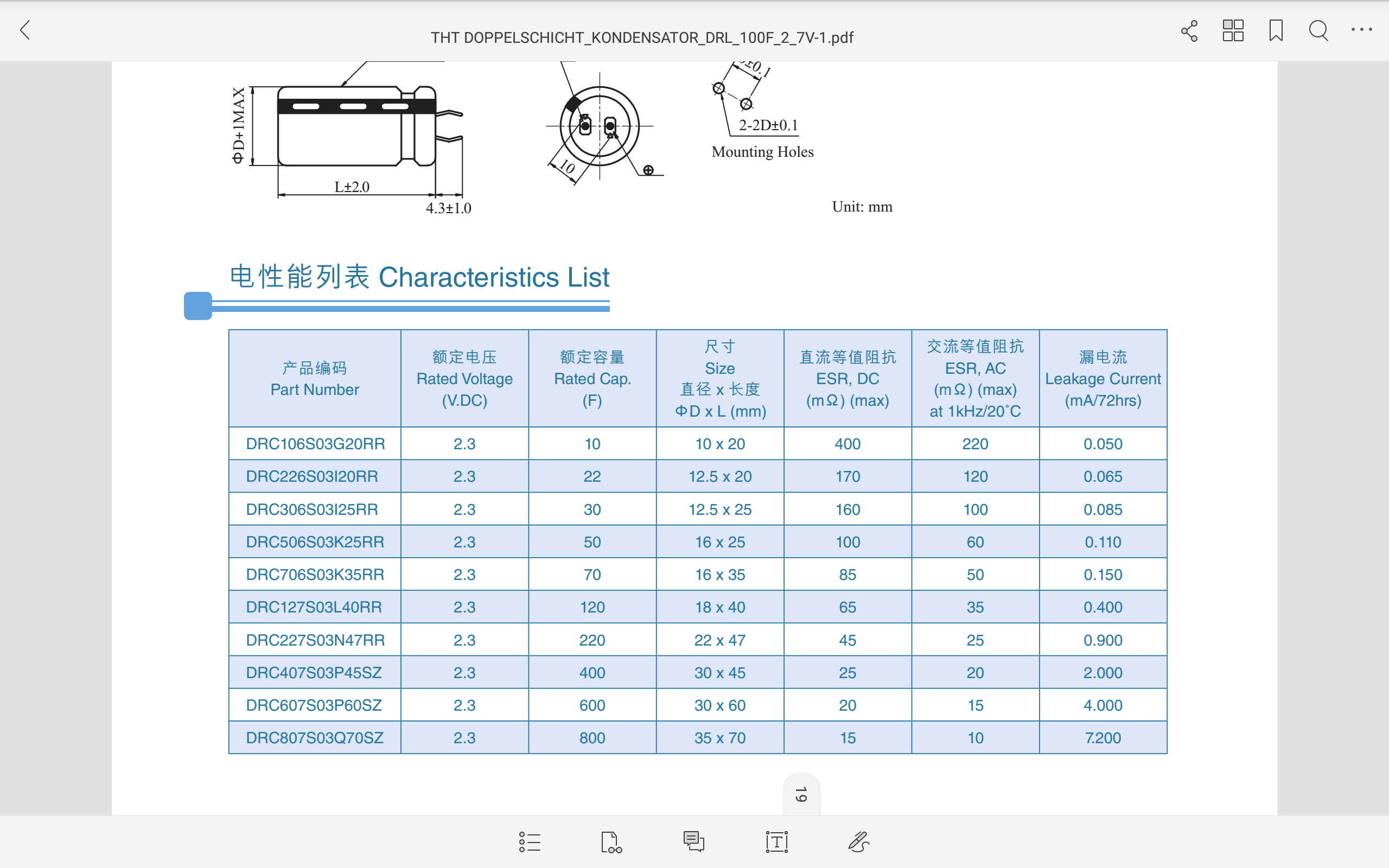Screen dimensions: 1389x868
Task: Open the search magnifier
Action: pos(1318,30)
